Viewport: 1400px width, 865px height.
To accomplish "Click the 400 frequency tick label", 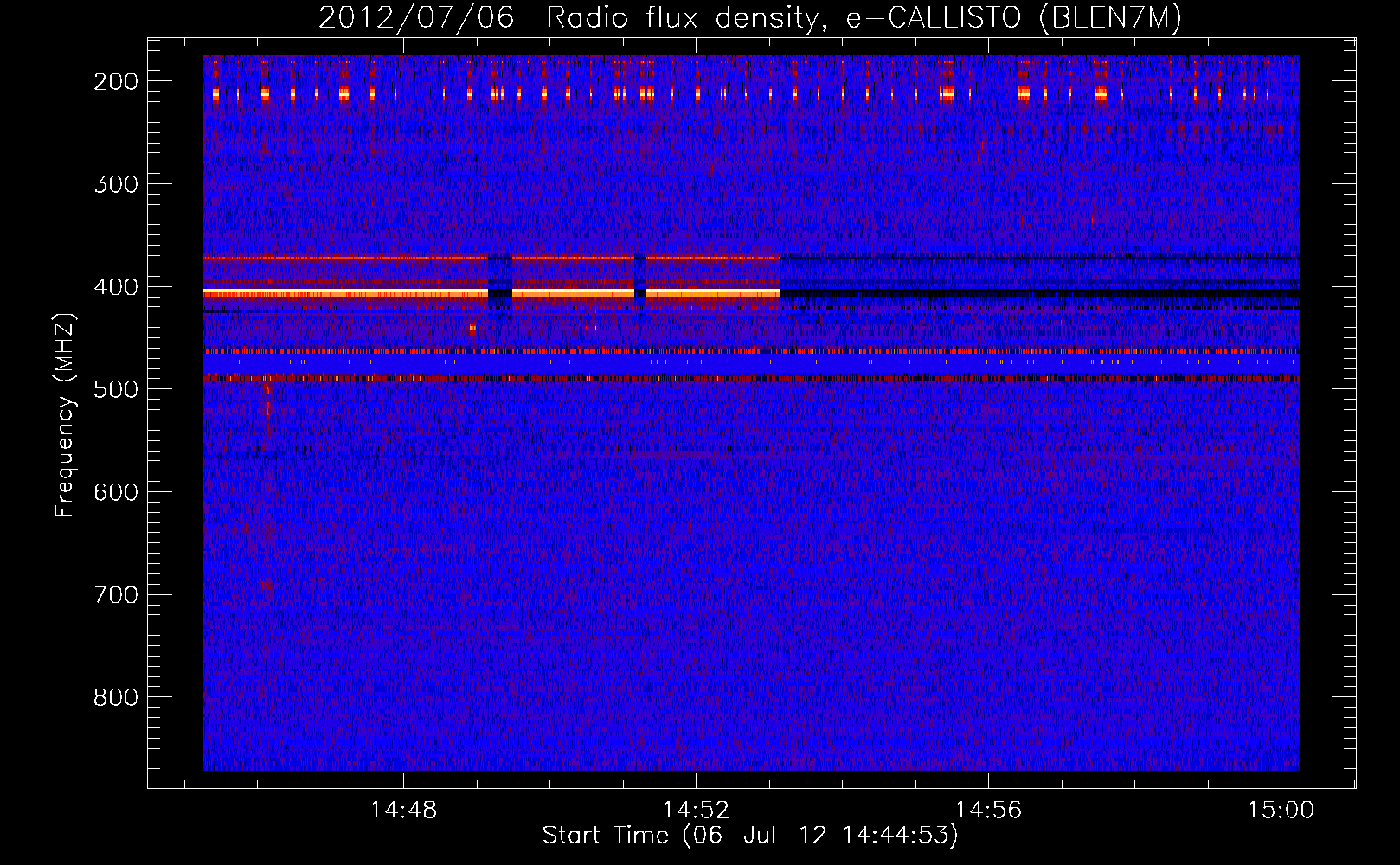I will pos(116,287).
